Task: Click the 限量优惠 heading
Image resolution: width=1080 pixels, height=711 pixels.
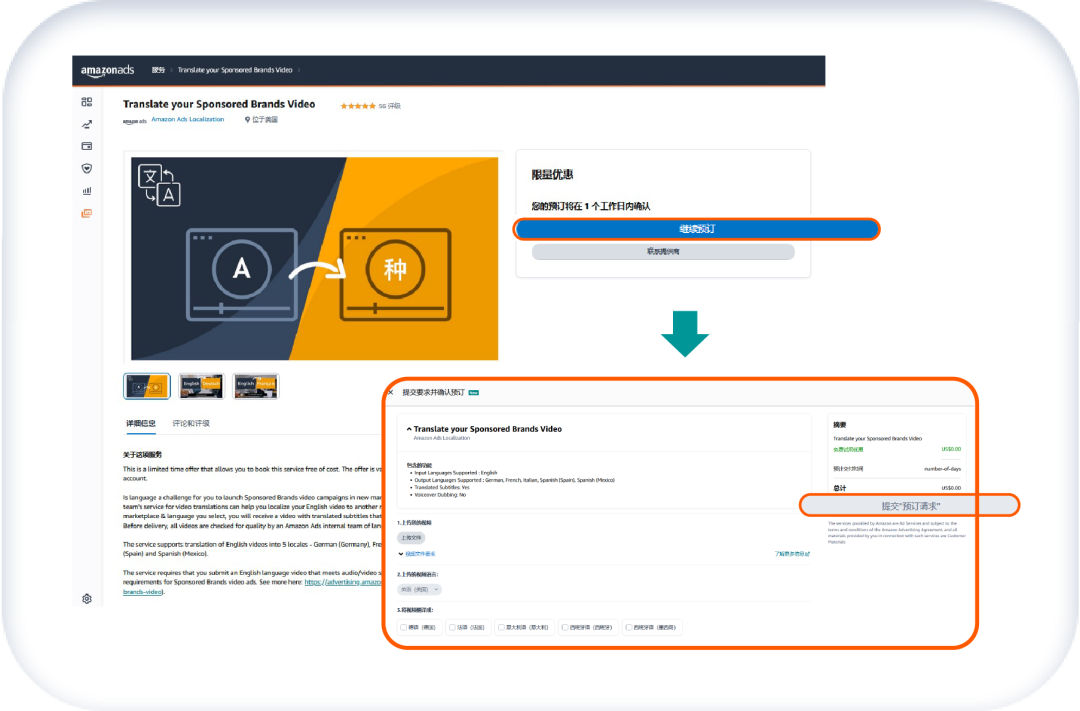Action: click(552, 175)
